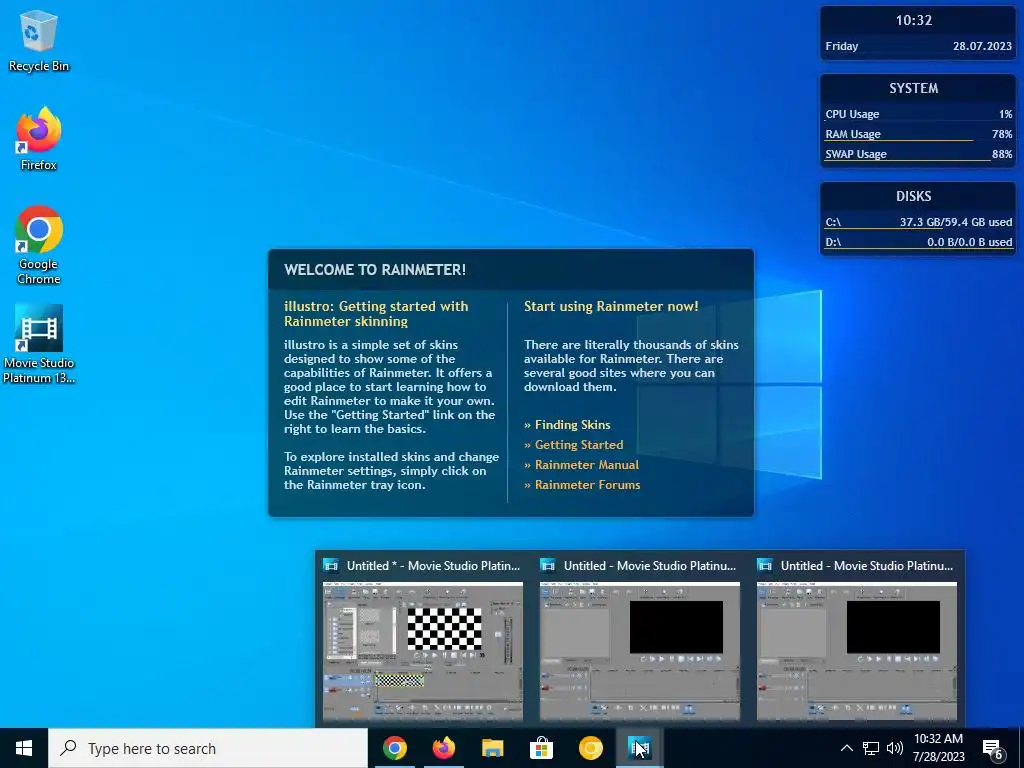The image size is (1024, 768).
Task: Open taskbar clock and date
Action: [x=938, y=748]
